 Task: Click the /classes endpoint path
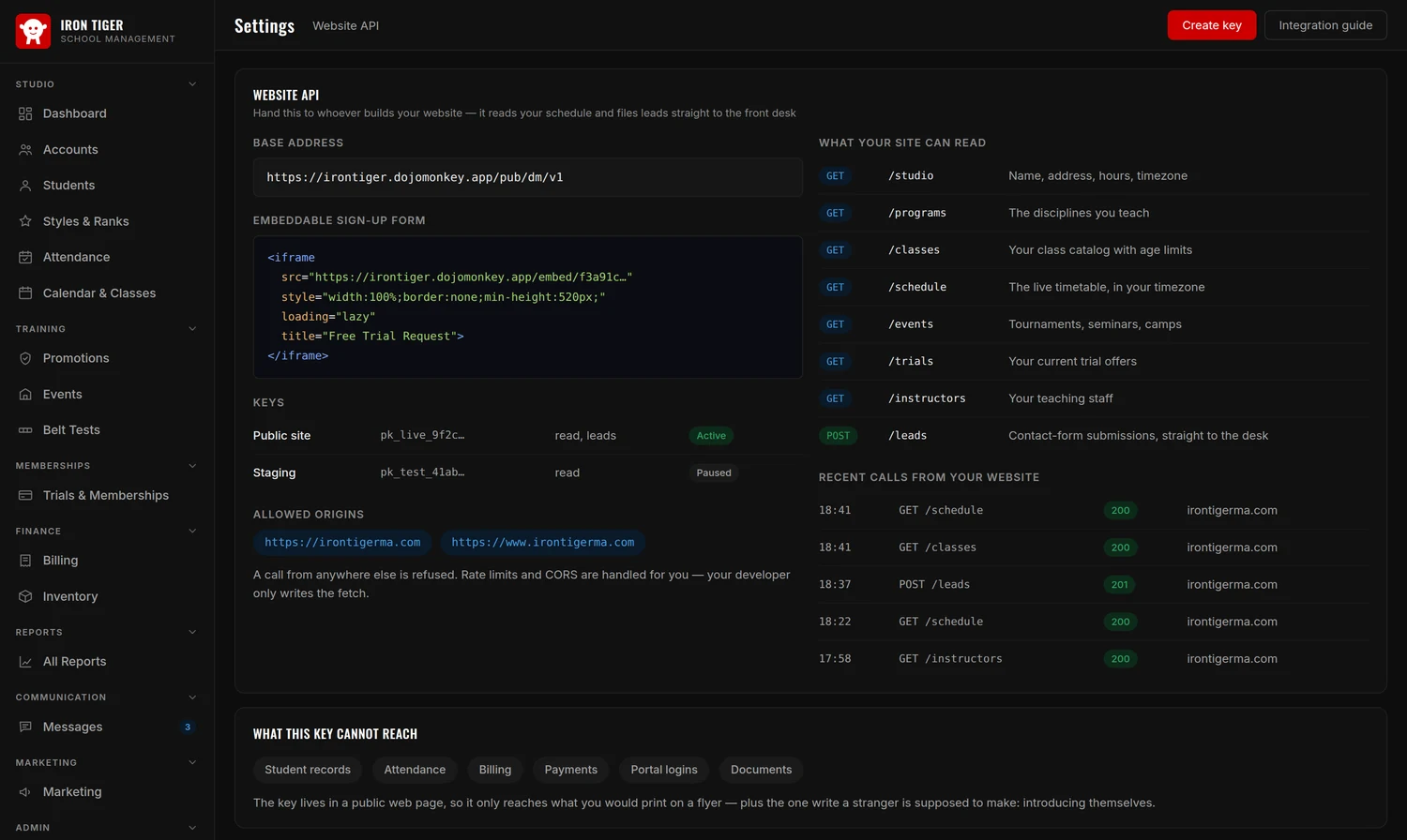(x=914, y=250)
